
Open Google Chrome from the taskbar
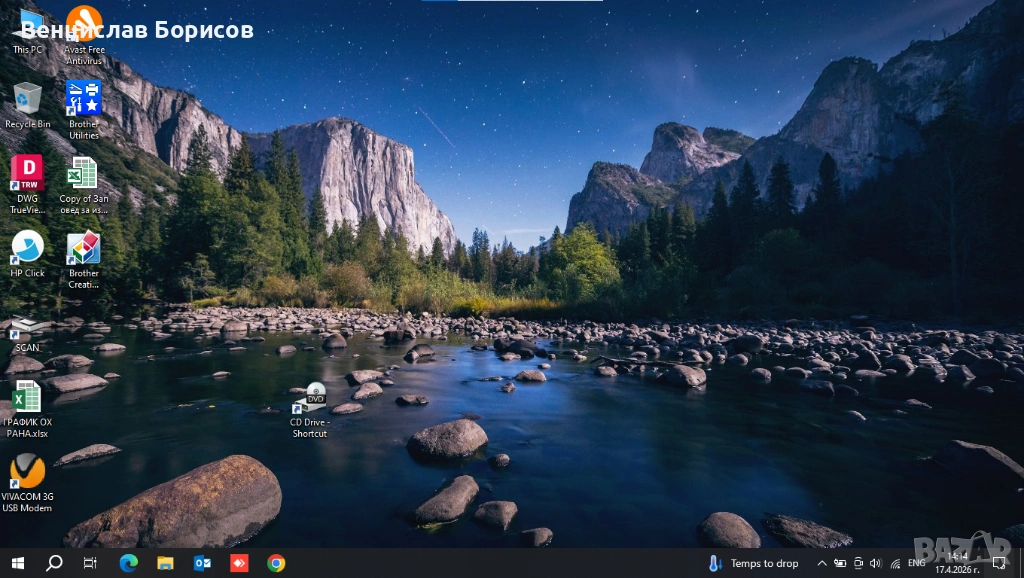click(276, 563)
